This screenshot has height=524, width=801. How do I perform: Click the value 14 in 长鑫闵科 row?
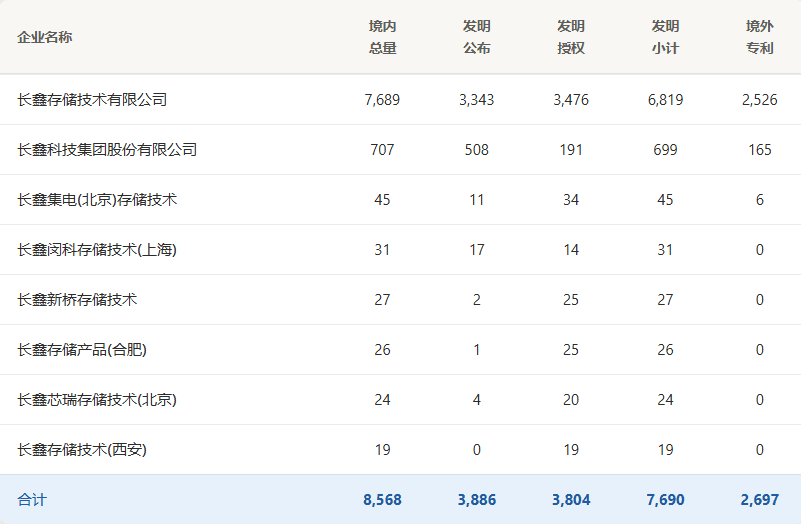pyautogui.click(x=571, y=250)
